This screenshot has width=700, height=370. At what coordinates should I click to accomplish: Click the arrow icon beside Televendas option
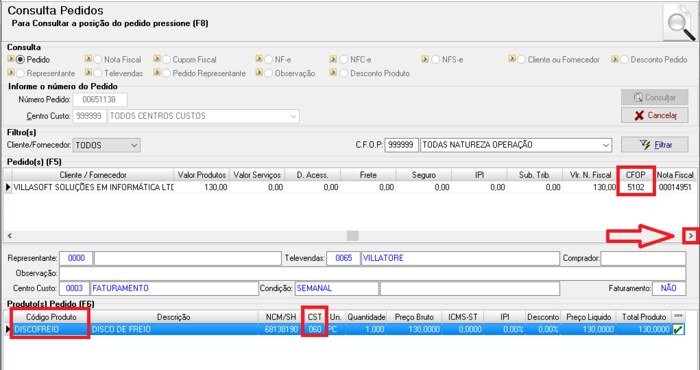88,72
